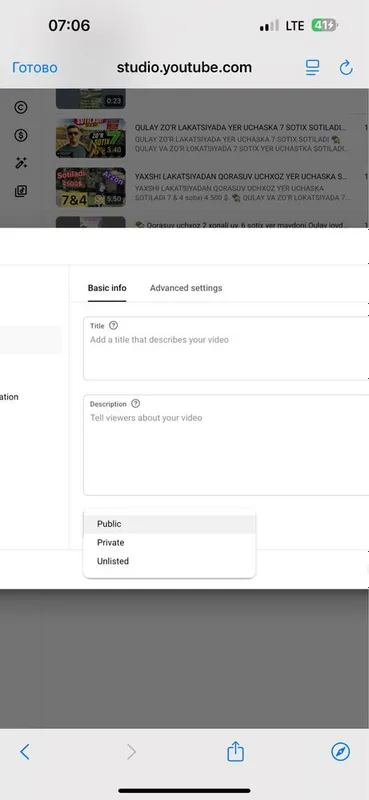Tap the Готово done button
The image size is (369, 800).
[x=35, y=68]
